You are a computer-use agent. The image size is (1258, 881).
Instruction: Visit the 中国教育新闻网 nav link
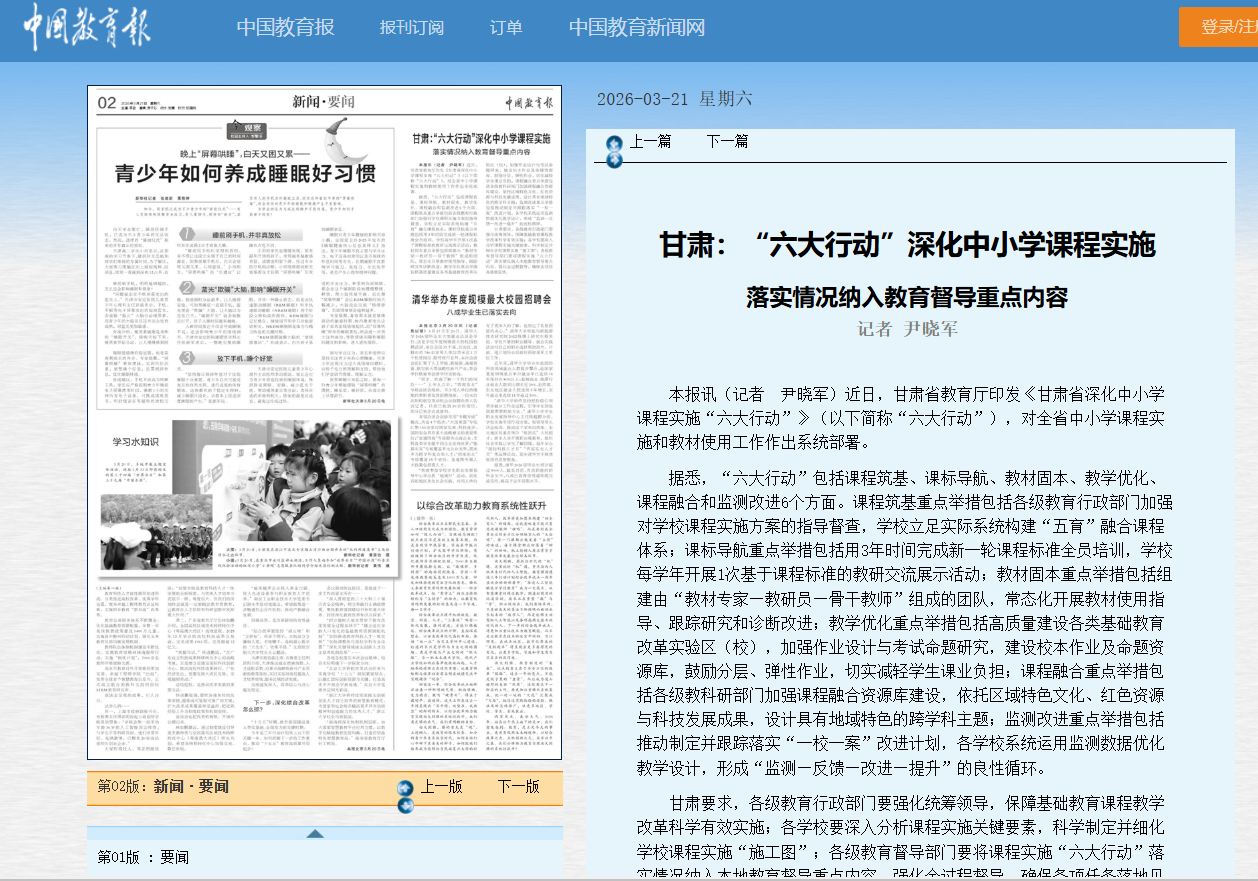click(x=637, y=27)
